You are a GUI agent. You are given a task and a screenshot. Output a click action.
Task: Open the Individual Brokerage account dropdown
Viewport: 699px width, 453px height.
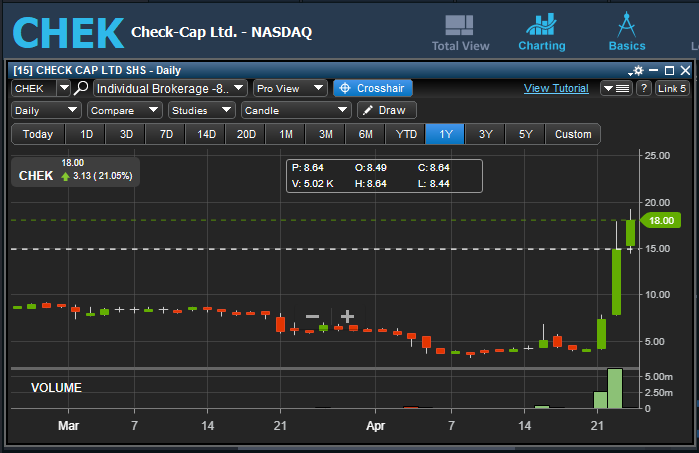click(170, 88)
